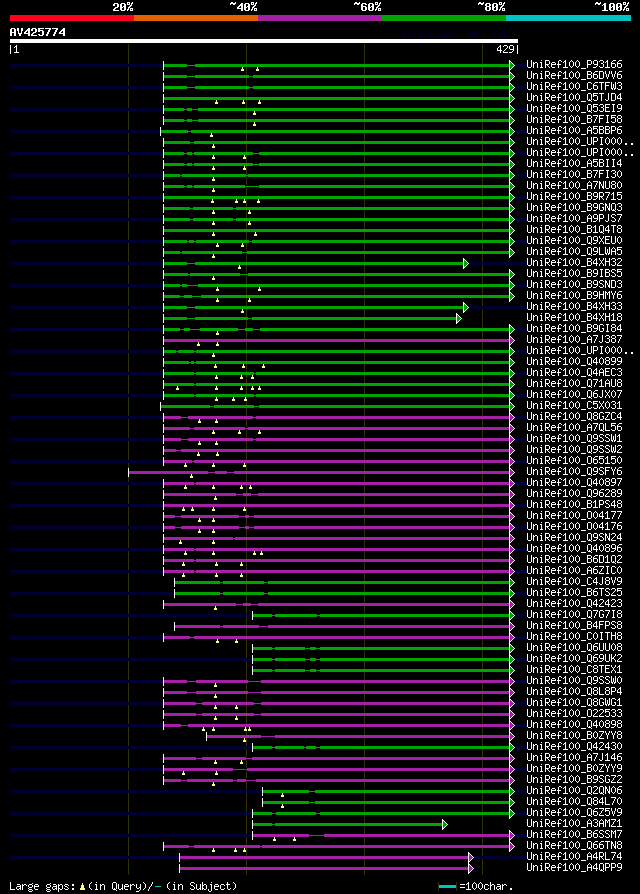Click the UniRef100_Q71AU8 label

point(574,384)
